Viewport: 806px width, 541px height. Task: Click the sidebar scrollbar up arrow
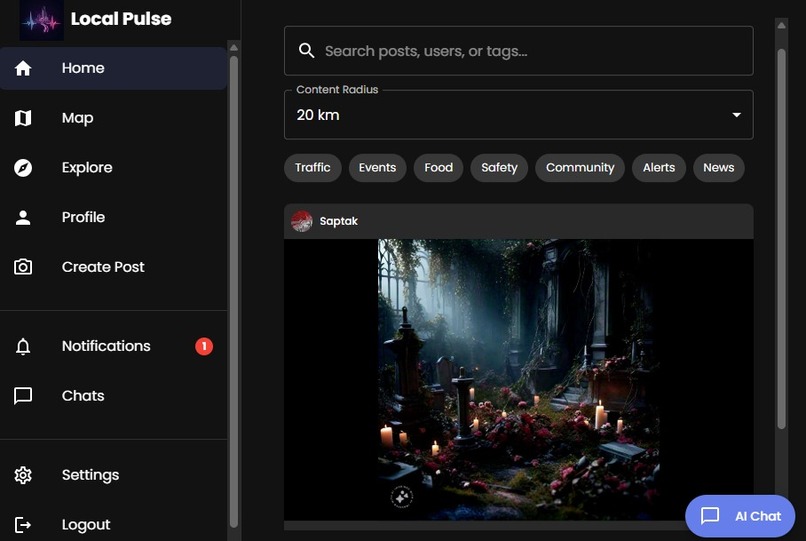[234, 47]
